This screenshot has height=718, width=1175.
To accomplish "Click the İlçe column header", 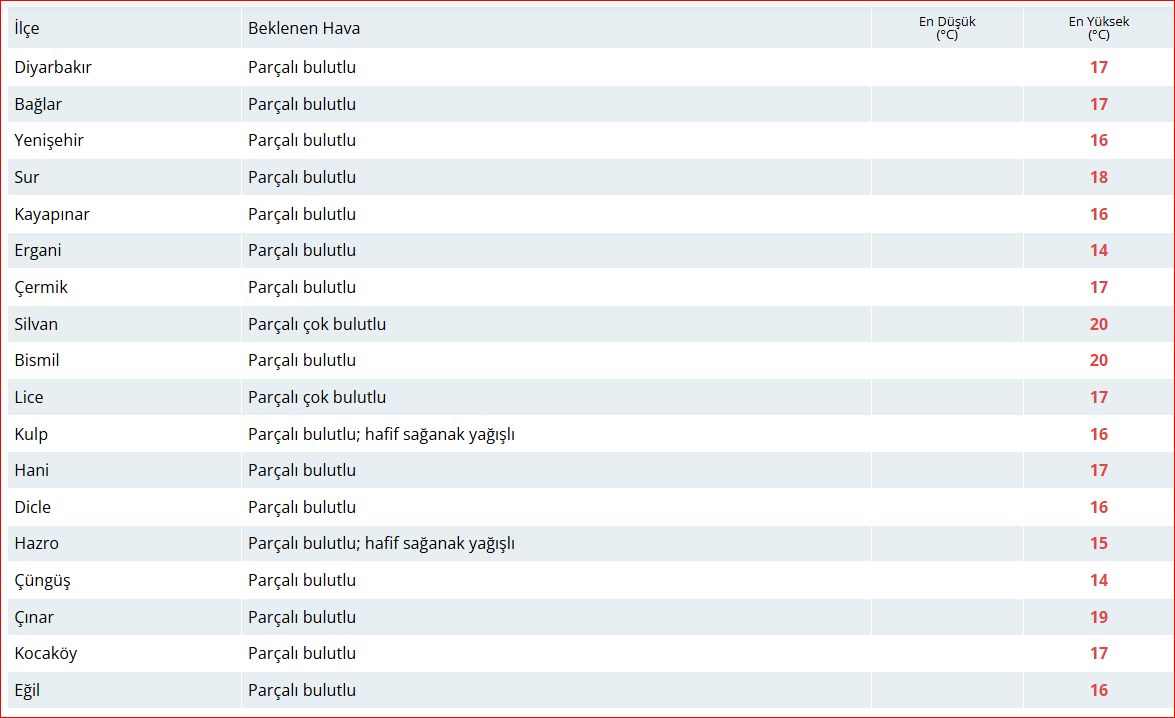I will [x=27, y=28].
